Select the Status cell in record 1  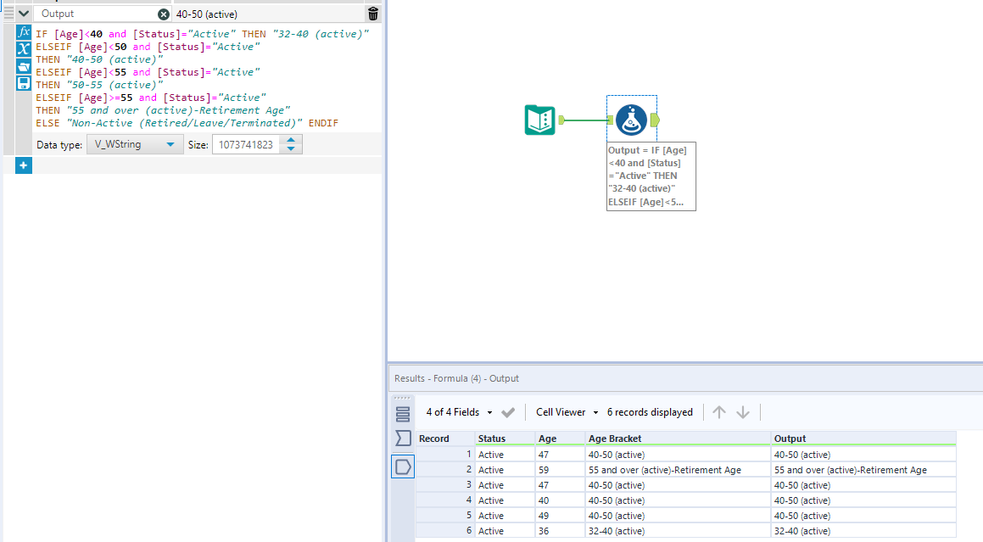[505, 455]
